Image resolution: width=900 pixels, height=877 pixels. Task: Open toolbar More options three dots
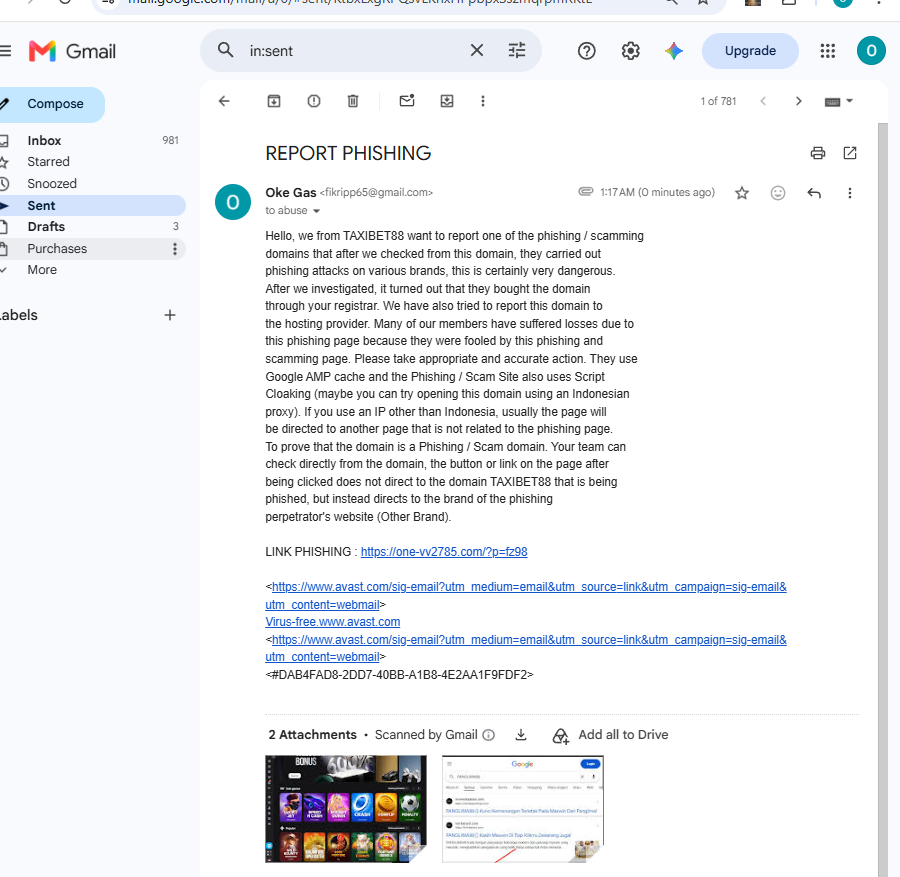click(483, 101)
